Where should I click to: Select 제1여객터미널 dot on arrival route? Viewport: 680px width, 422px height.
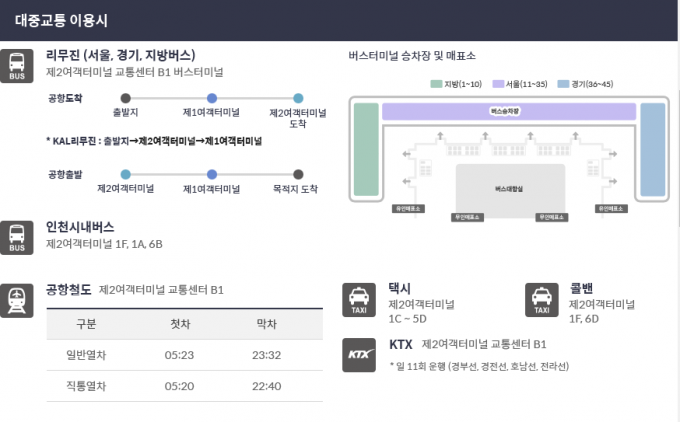coord(212,98)
